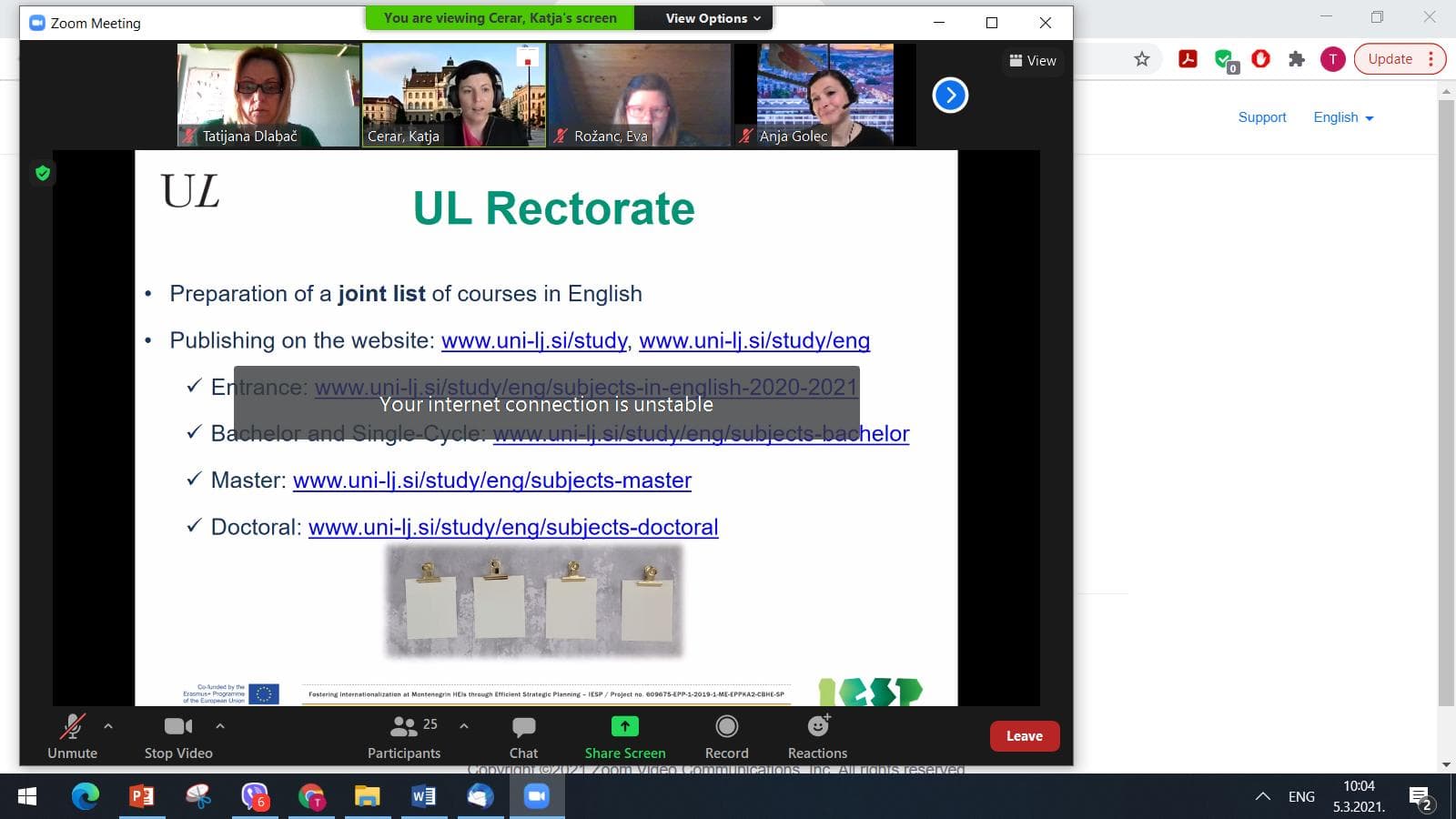
Task: Click the 'You are viewing Cerar, Katja's screen' banner
Action: click(500, 18)
